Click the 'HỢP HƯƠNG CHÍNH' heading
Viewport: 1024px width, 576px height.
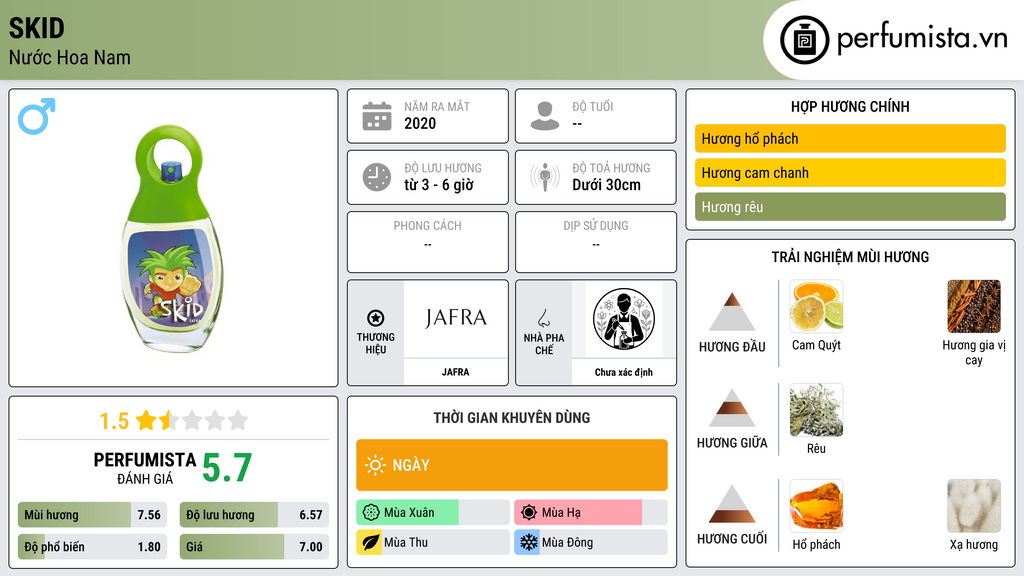(850, 106)
